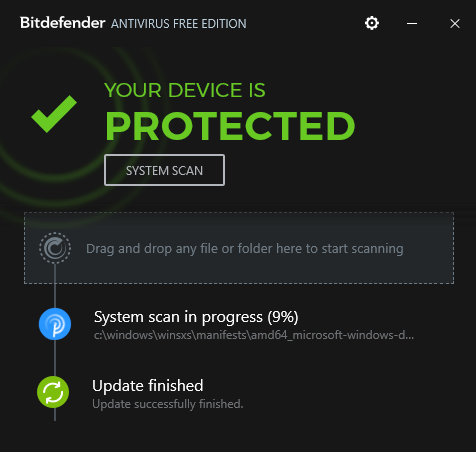Click the drag and drop scanning area
The image size is (476, 452).
coord(239,248)
